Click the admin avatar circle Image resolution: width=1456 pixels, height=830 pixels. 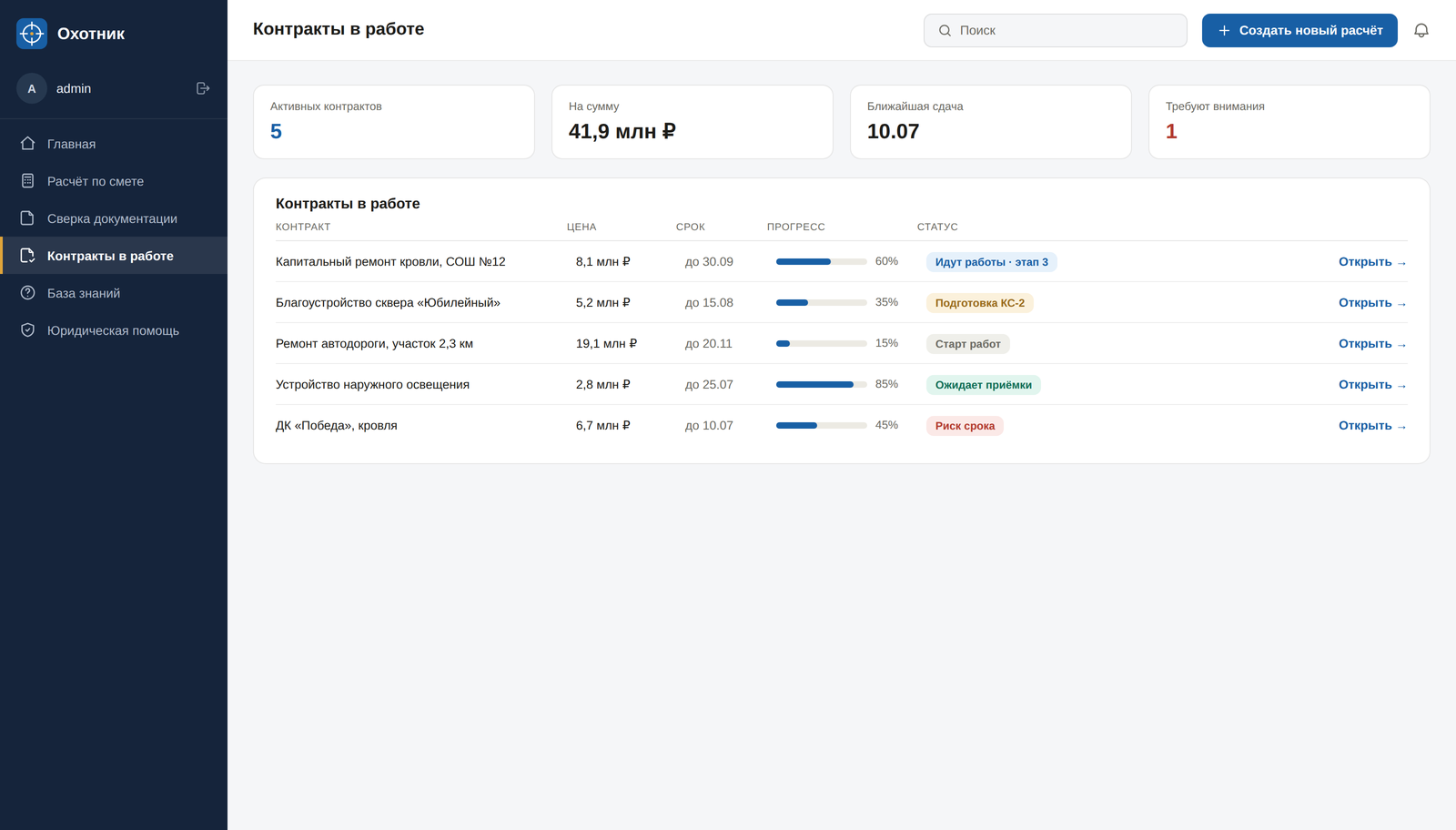pyautogui.click(x=32, y=88)
